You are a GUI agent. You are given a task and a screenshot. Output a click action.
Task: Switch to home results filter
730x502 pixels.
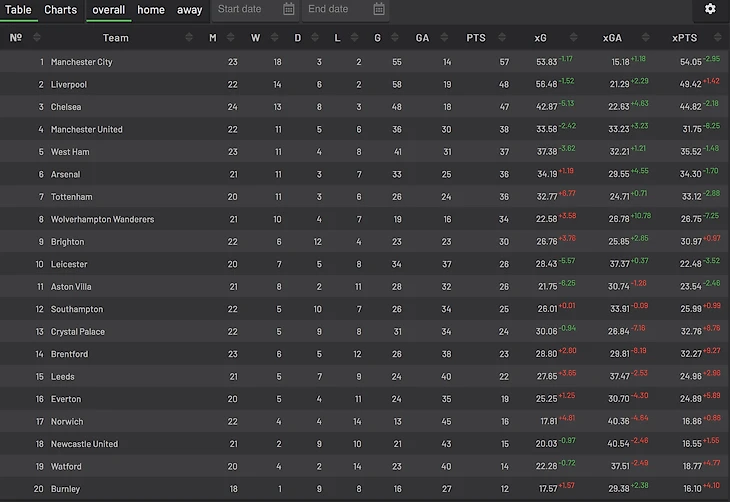point(151,10)
